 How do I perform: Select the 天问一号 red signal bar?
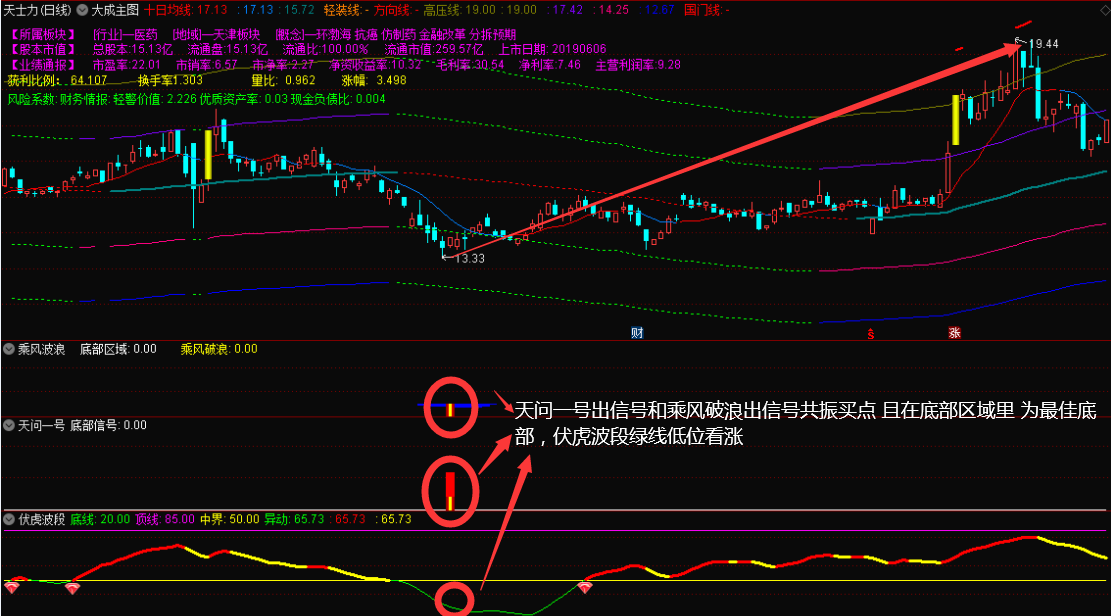(x=451, y=489)
